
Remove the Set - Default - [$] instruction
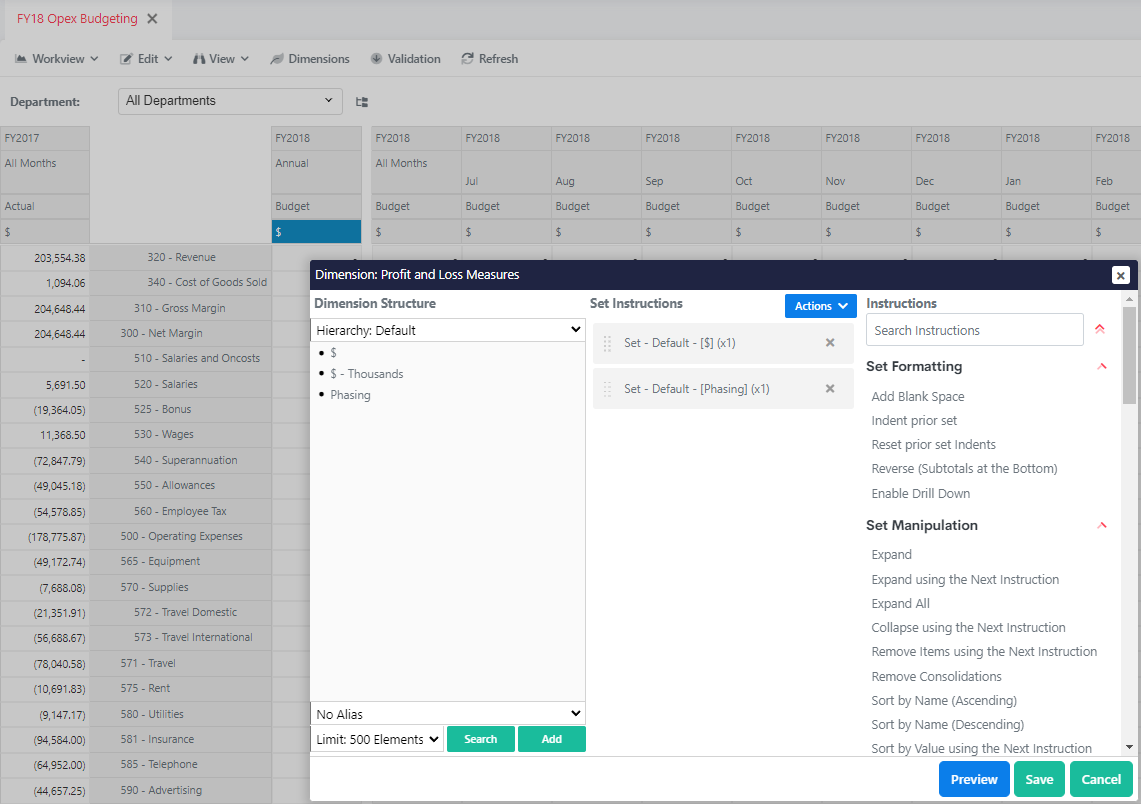(x=829, y=343)
